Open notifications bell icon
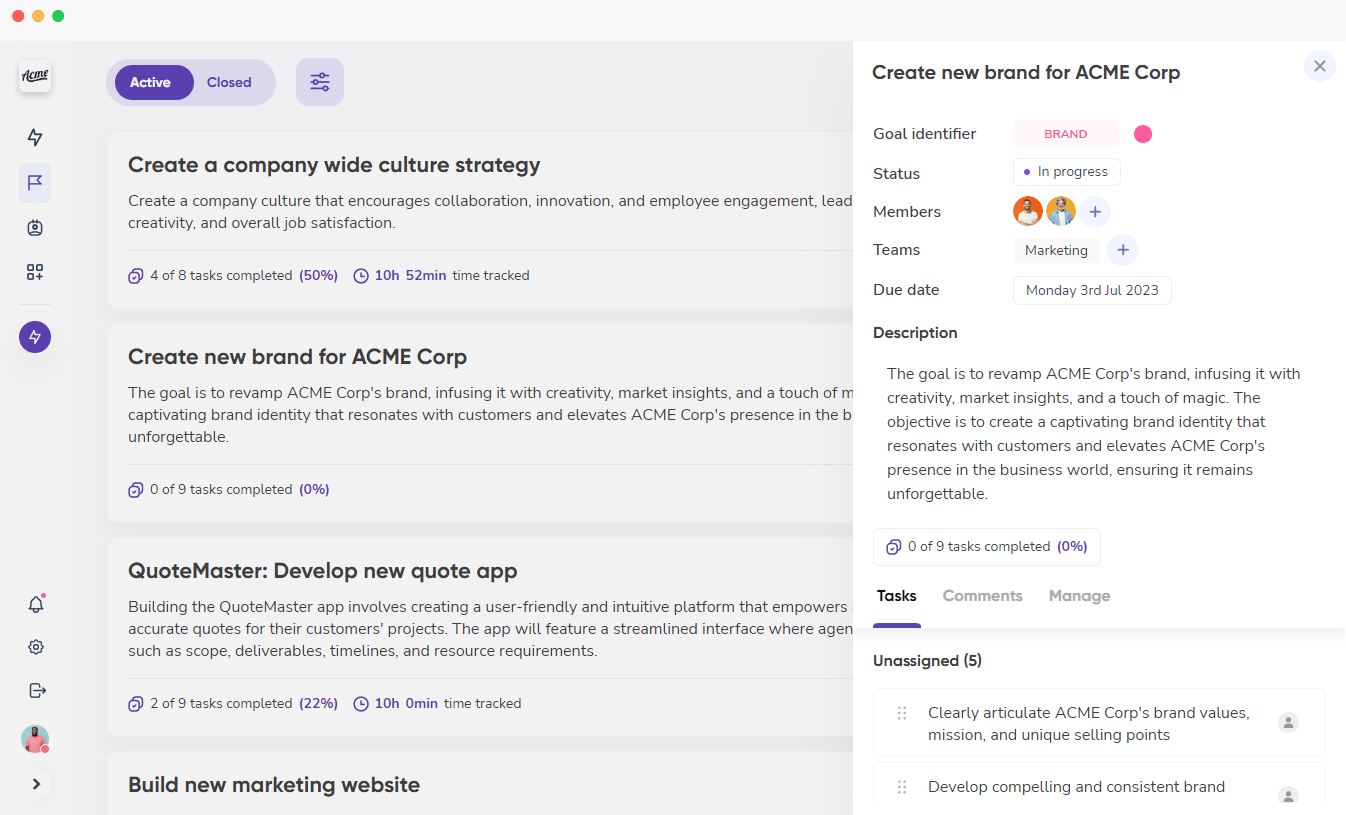The width and height of the screenshot is (1346, 815). pos(36,604)
